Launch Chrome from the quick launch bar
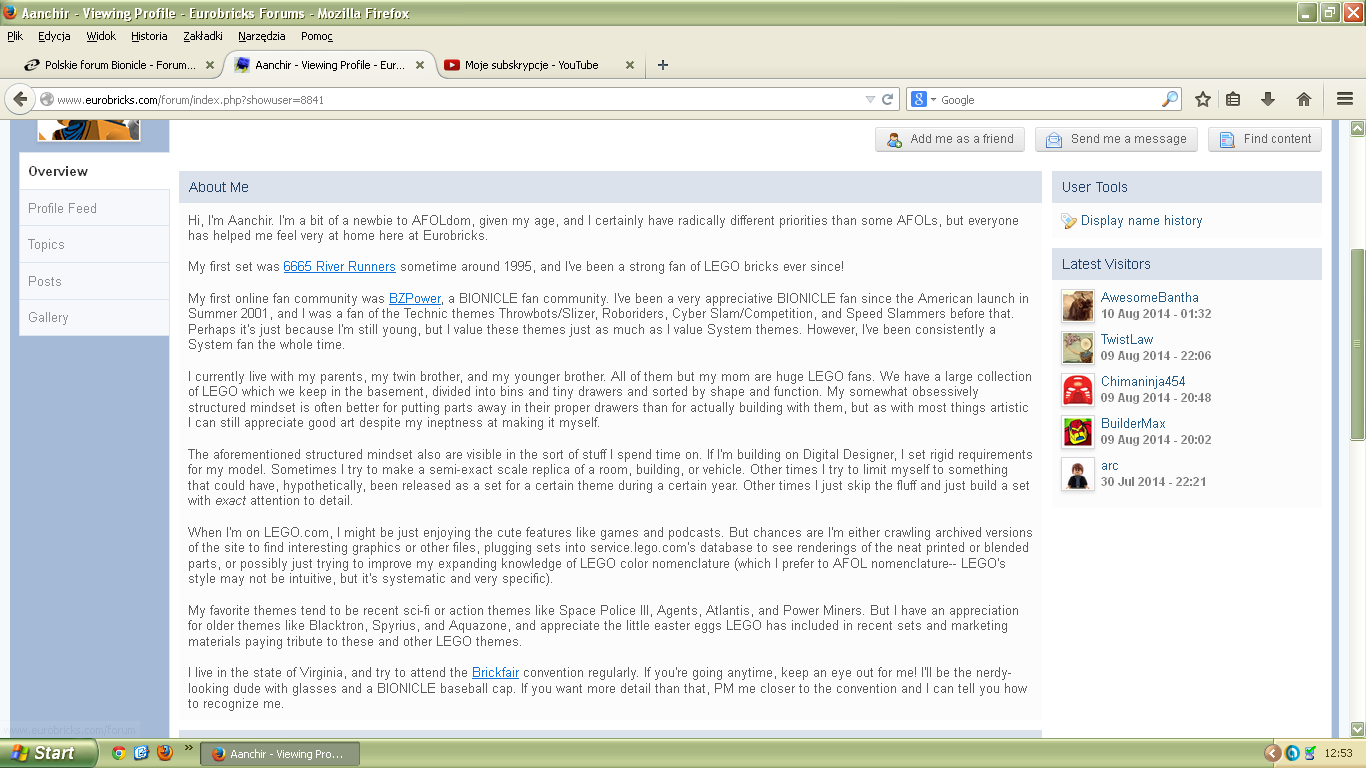This screenshot has width=1366, height=768. click(119, 753)
